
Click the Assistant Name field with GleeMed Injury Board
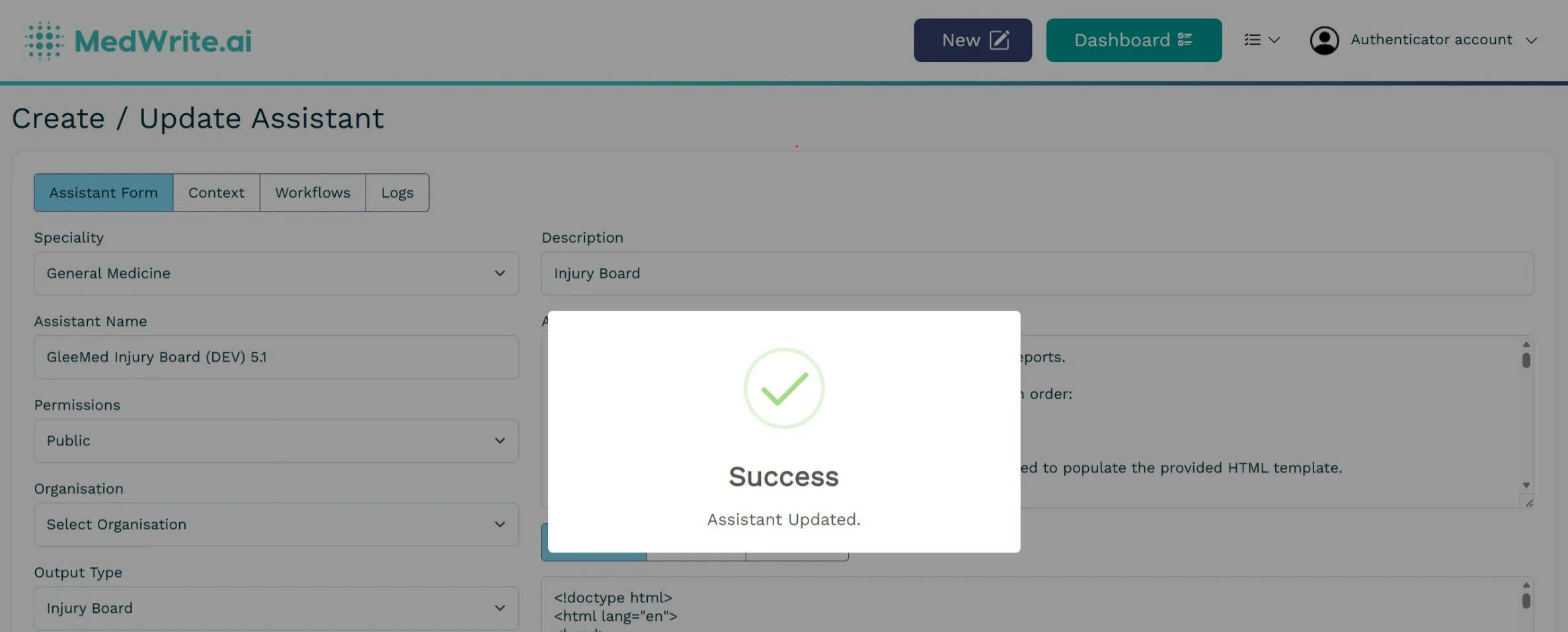tap(276, 357)
